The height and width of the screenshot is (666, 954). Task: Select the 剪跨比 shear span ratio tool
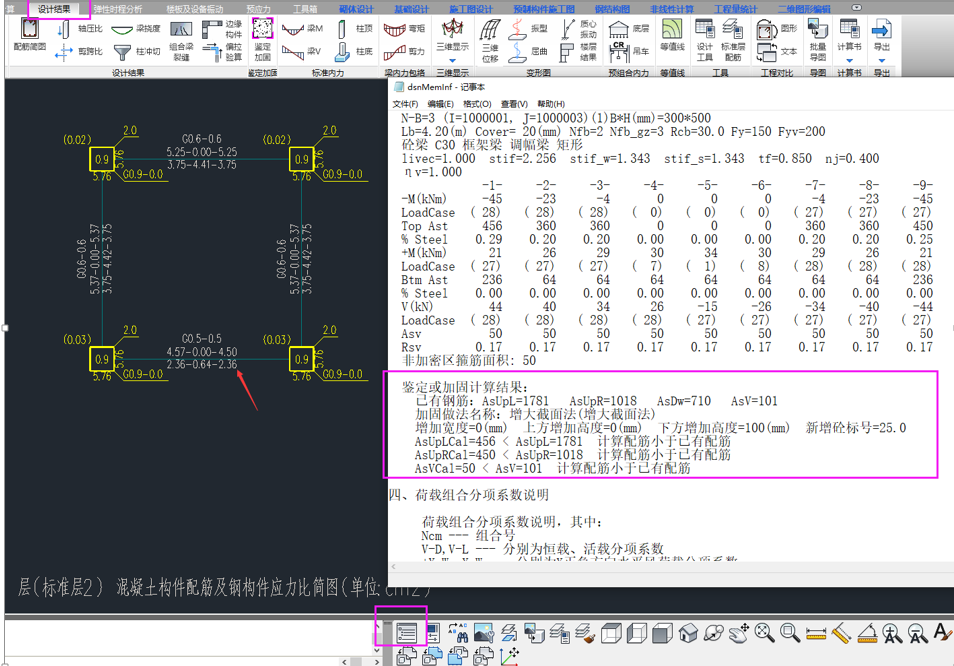80,52
